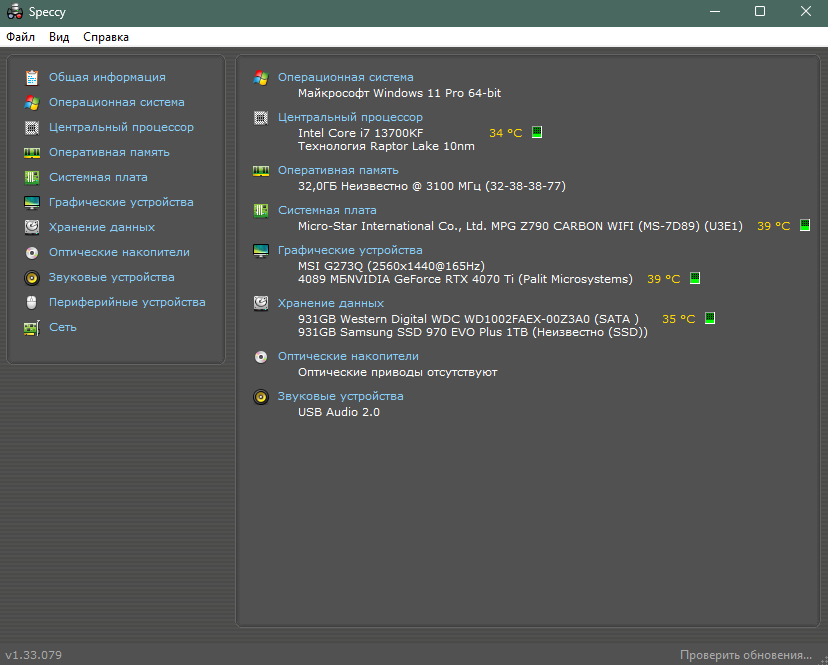Select Оптические накопители in sidebar
This screenshot has width=828, height=665.
coord(119,252)
